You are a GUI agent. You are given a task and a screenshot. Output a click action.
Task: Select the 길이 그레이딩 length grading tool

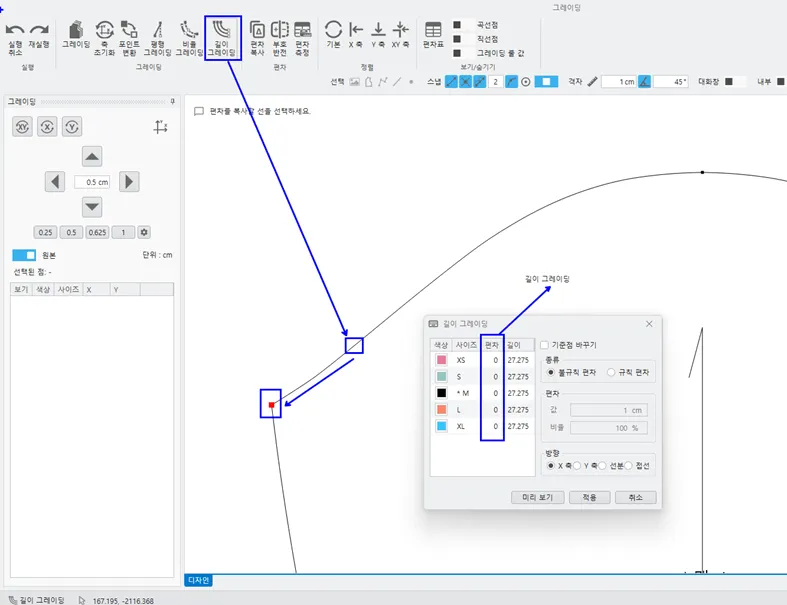[x=222, y=37]
